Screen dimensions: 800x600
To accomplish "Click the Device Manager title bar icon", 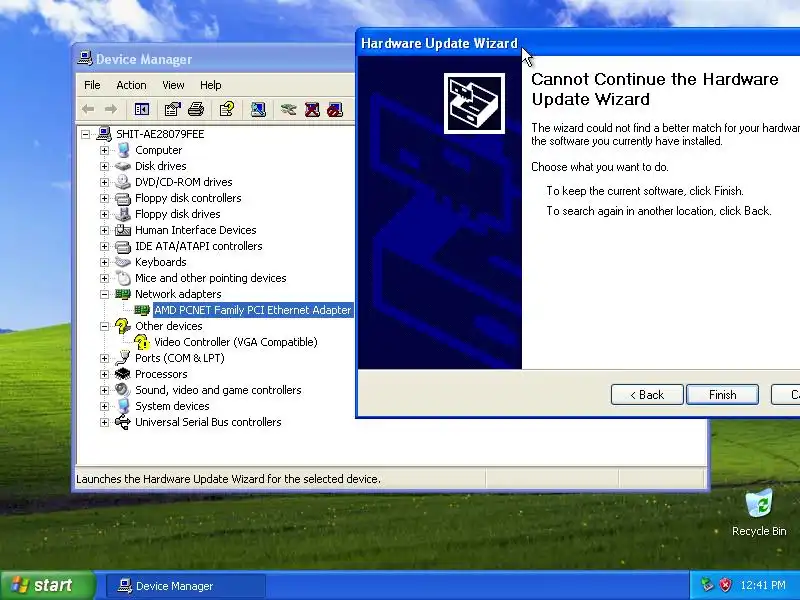I will tap(85, 59).
